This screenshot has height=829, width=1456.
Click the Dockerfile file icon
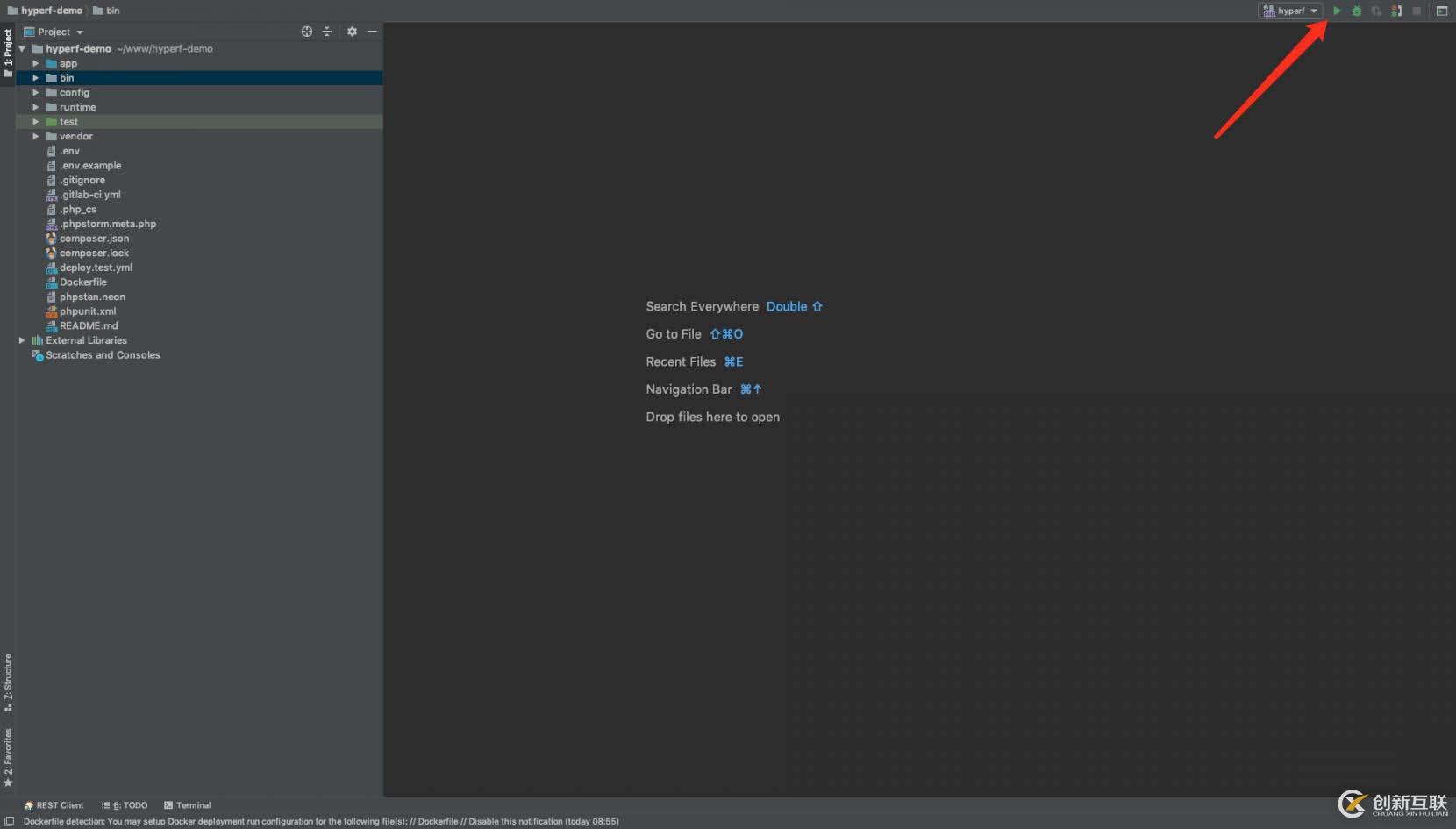pos(51,282)
